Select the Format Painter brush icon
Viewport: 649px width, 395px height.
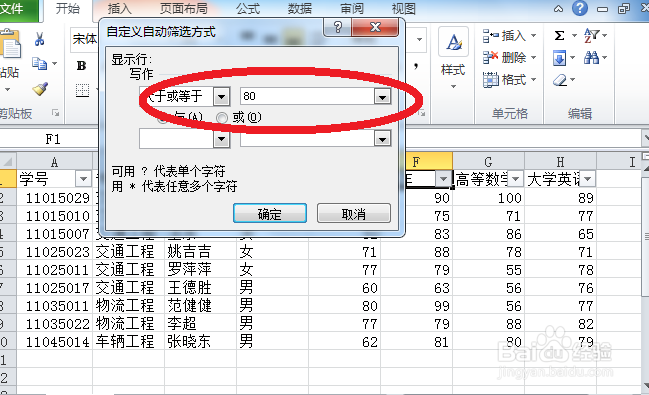40,89
